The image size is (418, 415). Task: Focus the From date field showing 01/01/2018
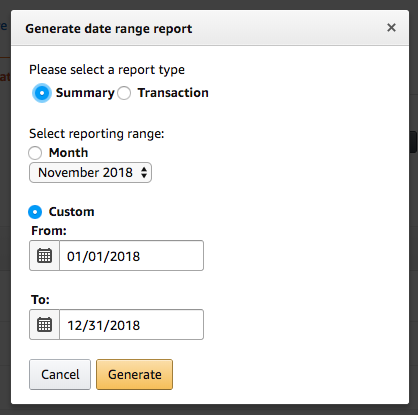pyautogui.click(x=131, y=256)
